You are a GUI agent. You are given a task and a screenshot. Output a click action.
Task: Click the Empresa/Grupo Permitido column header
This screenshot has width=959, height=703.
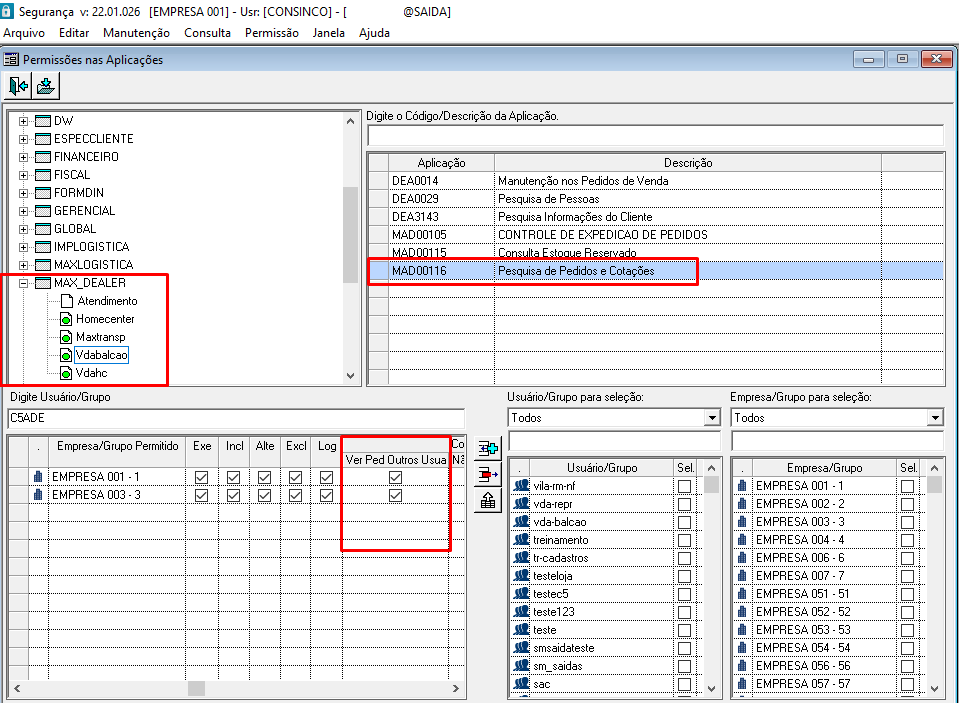(117, 446)
